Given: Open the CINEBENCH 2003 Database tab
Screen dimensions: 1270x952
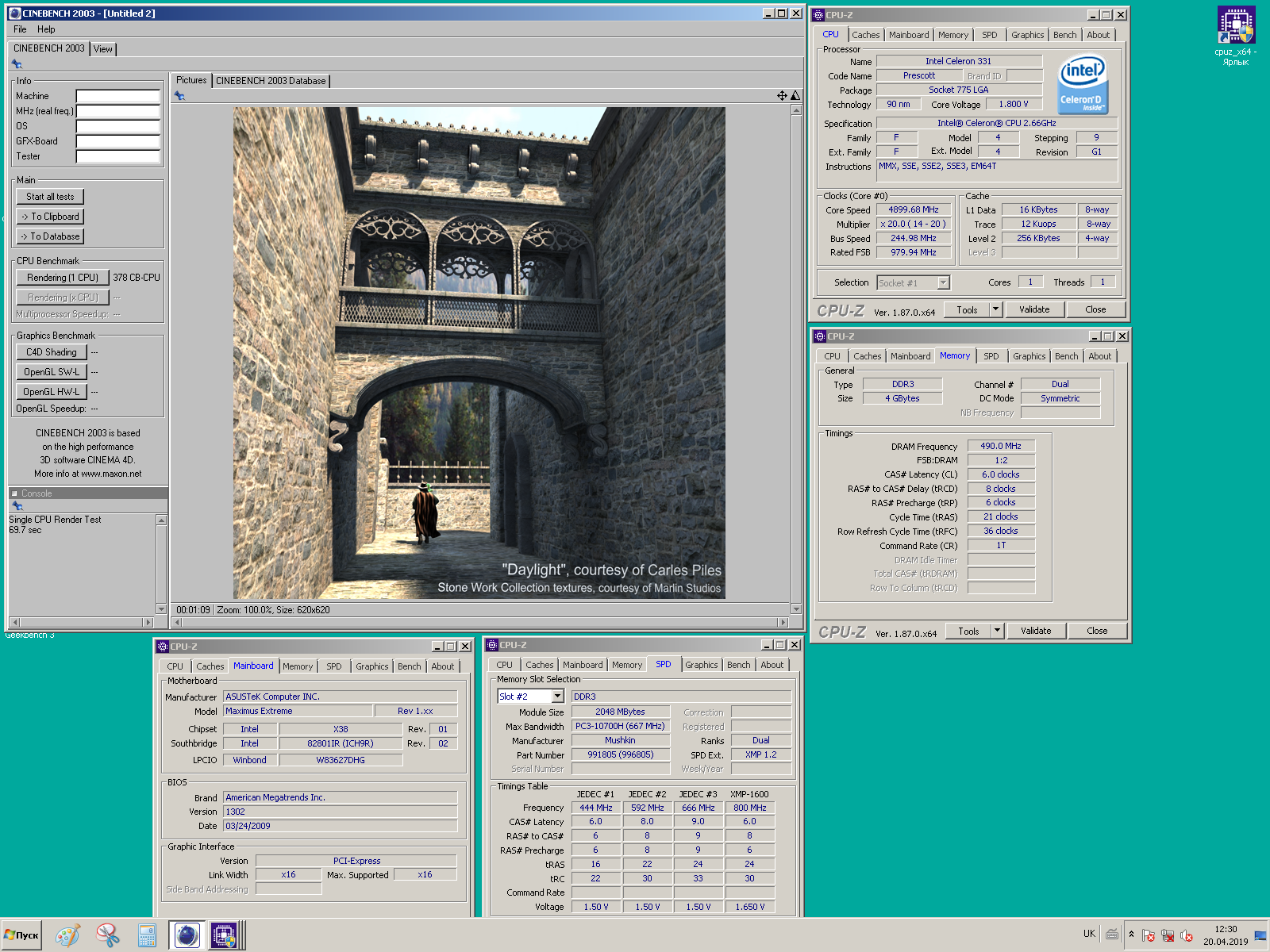Looking at the screenshot, I should pyautogui.click(x=271, y=81).
